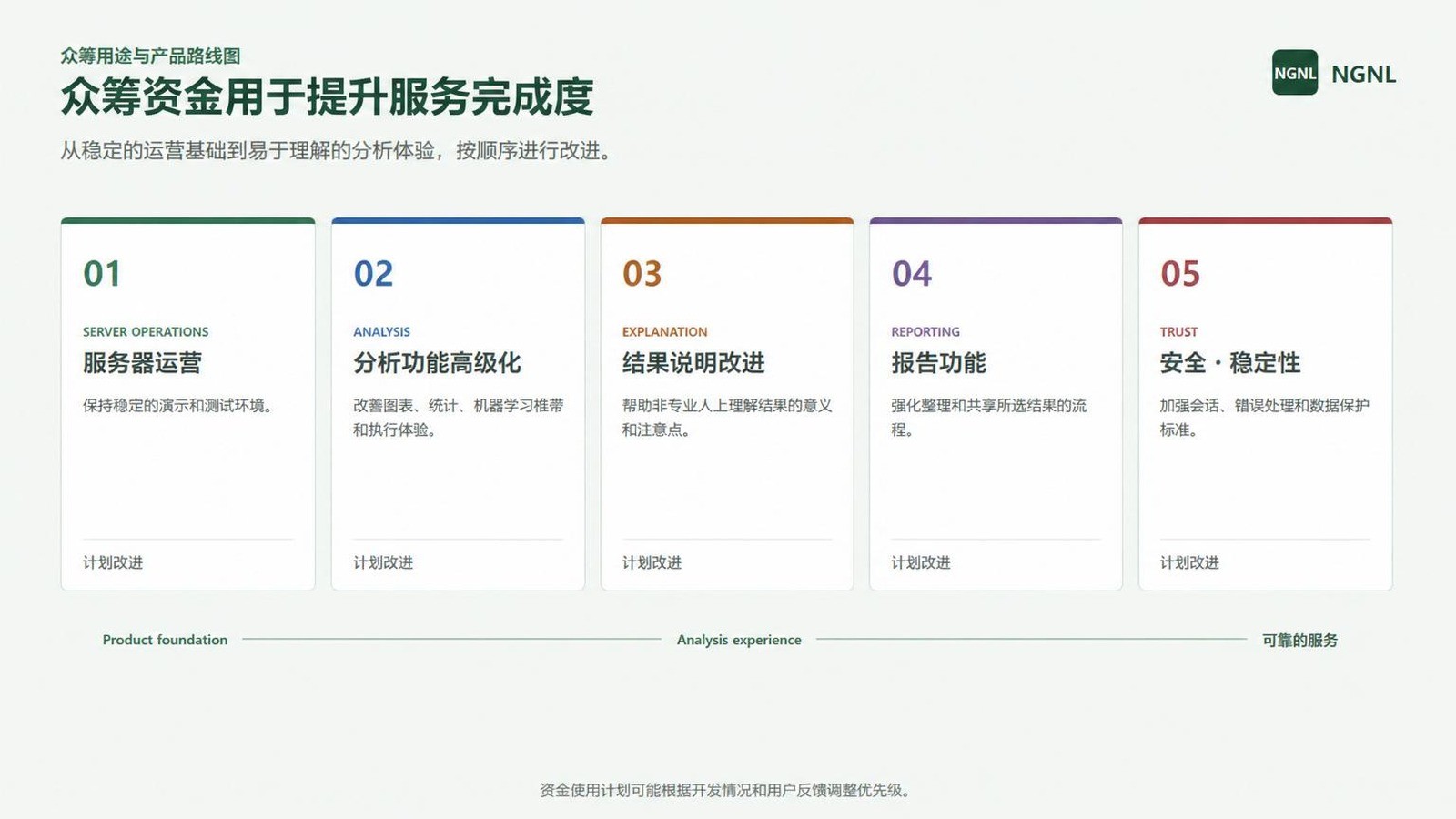Click the footer note starting 资金使用计划
The image size is (1456, 819).
[x=725, y=790]
